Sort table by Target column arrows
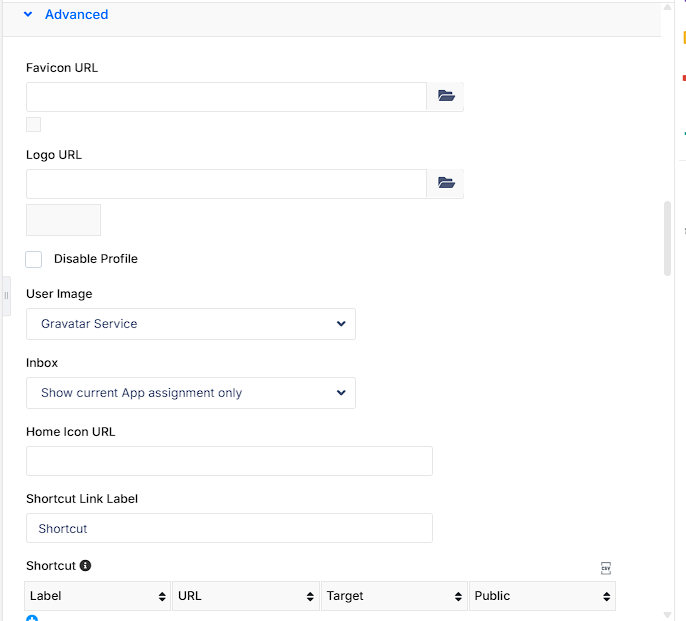 [458, 596]
